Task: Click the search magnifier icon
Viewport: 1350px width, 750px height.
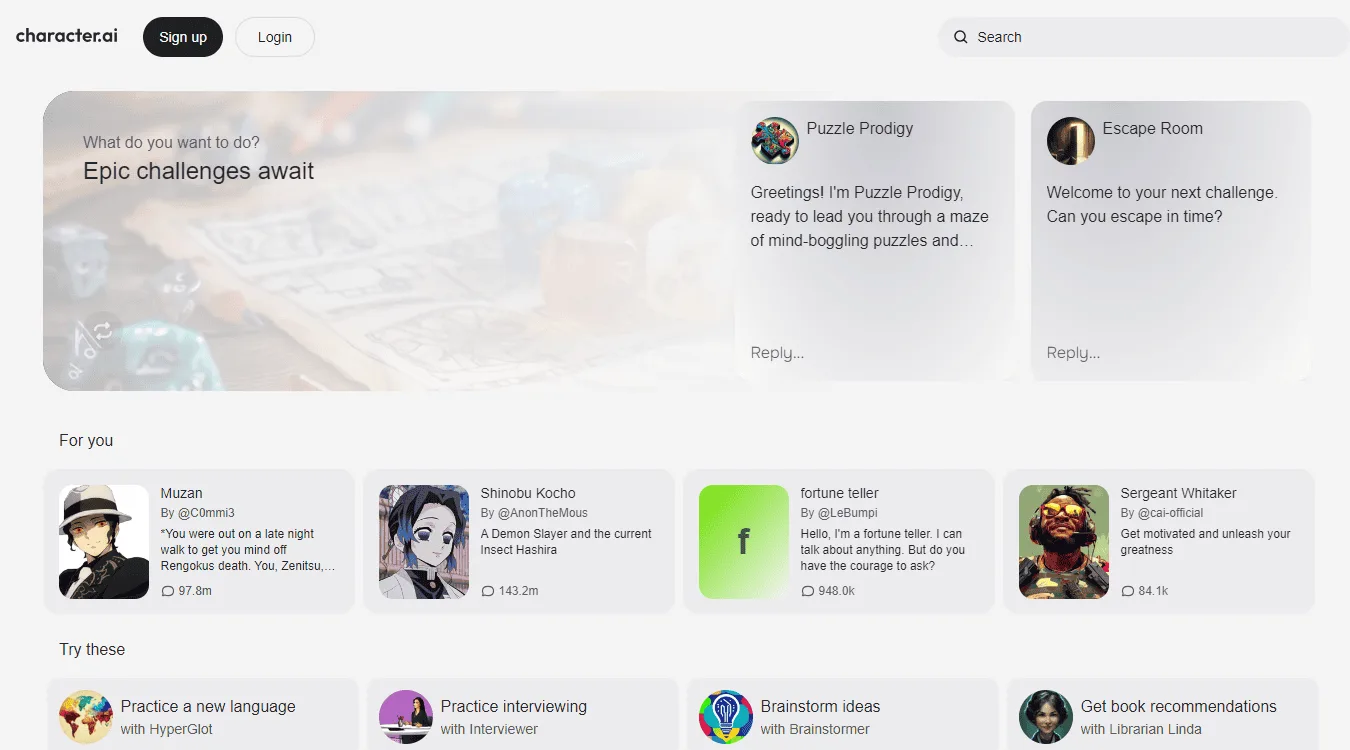Action: pyautogui.click(x=960, y=37)
